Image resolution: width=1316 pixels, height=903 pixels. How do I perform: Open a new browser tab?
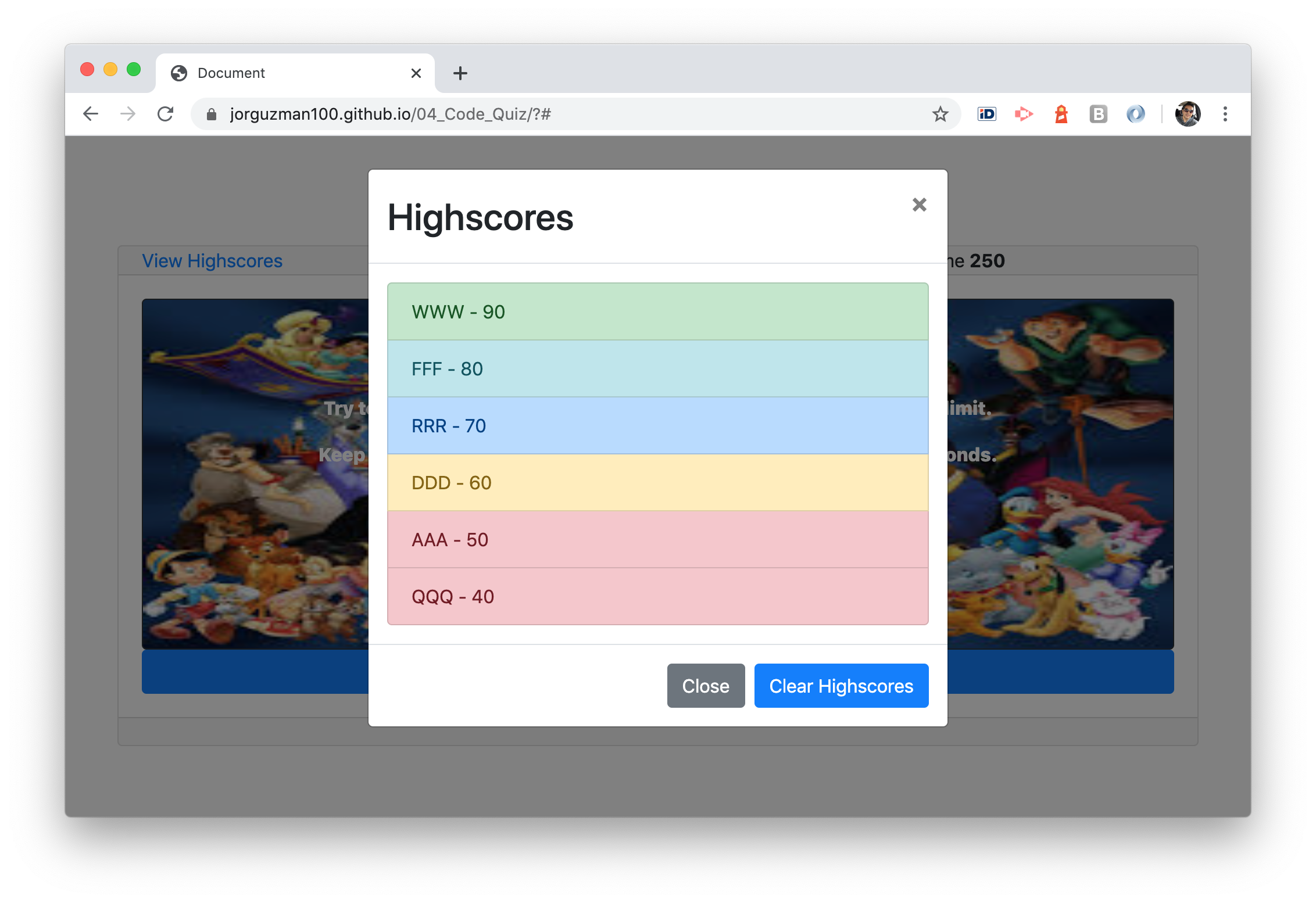pos(460,73)
